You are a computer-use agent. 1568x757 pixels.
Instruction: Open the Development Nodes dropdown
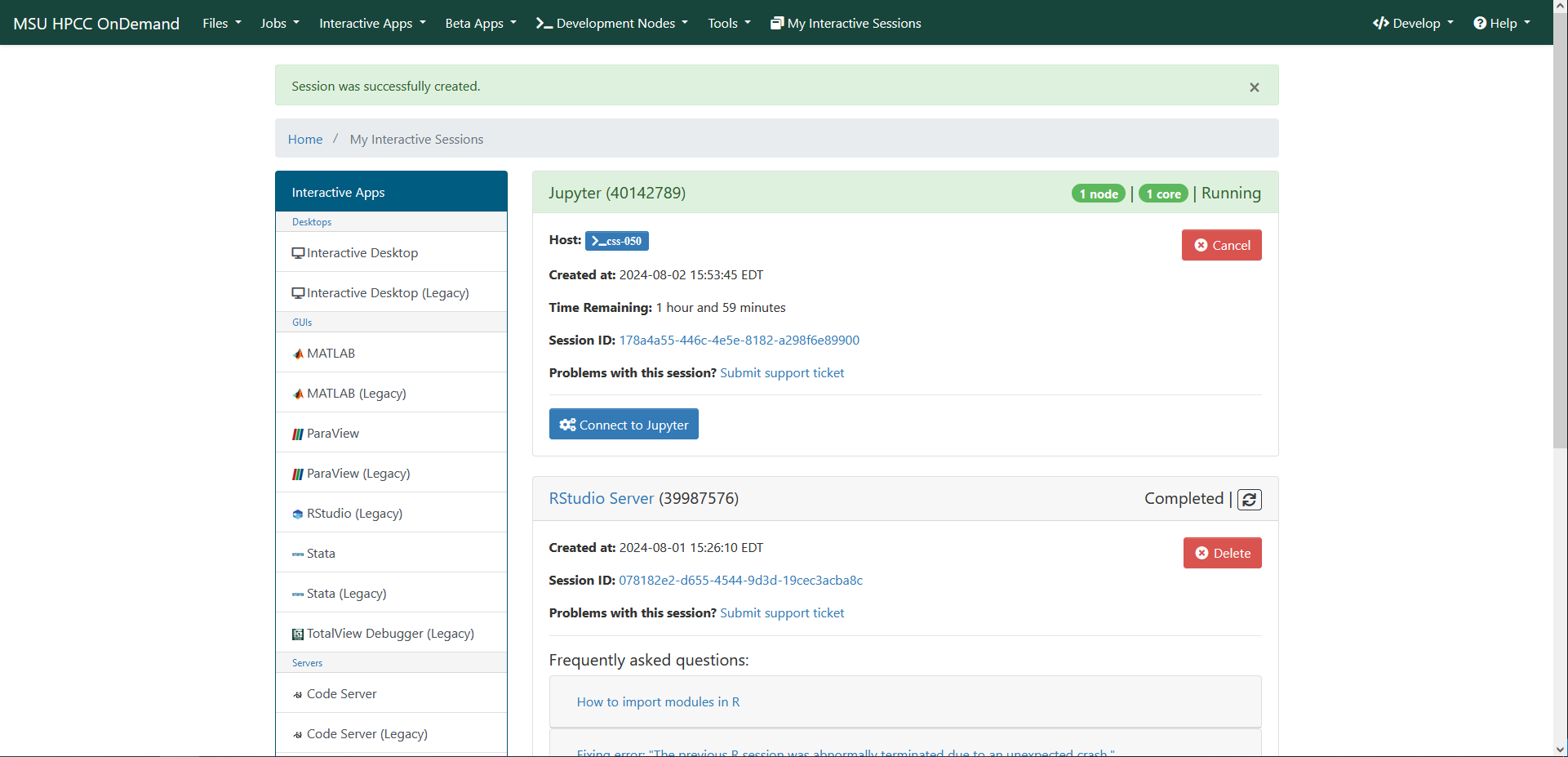click(612, 23)
